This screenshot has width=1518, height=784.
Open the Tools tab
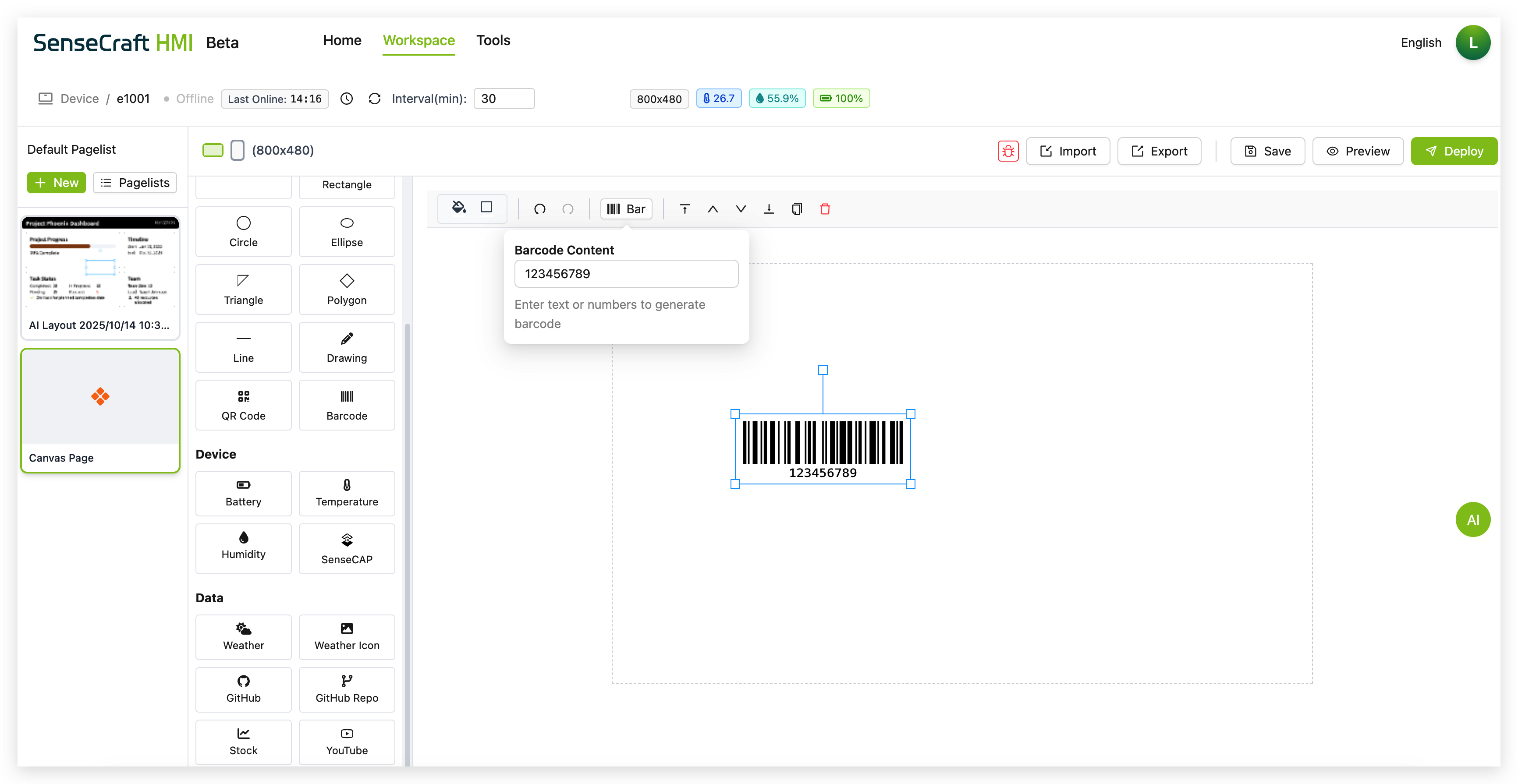(x=493, y=40)
